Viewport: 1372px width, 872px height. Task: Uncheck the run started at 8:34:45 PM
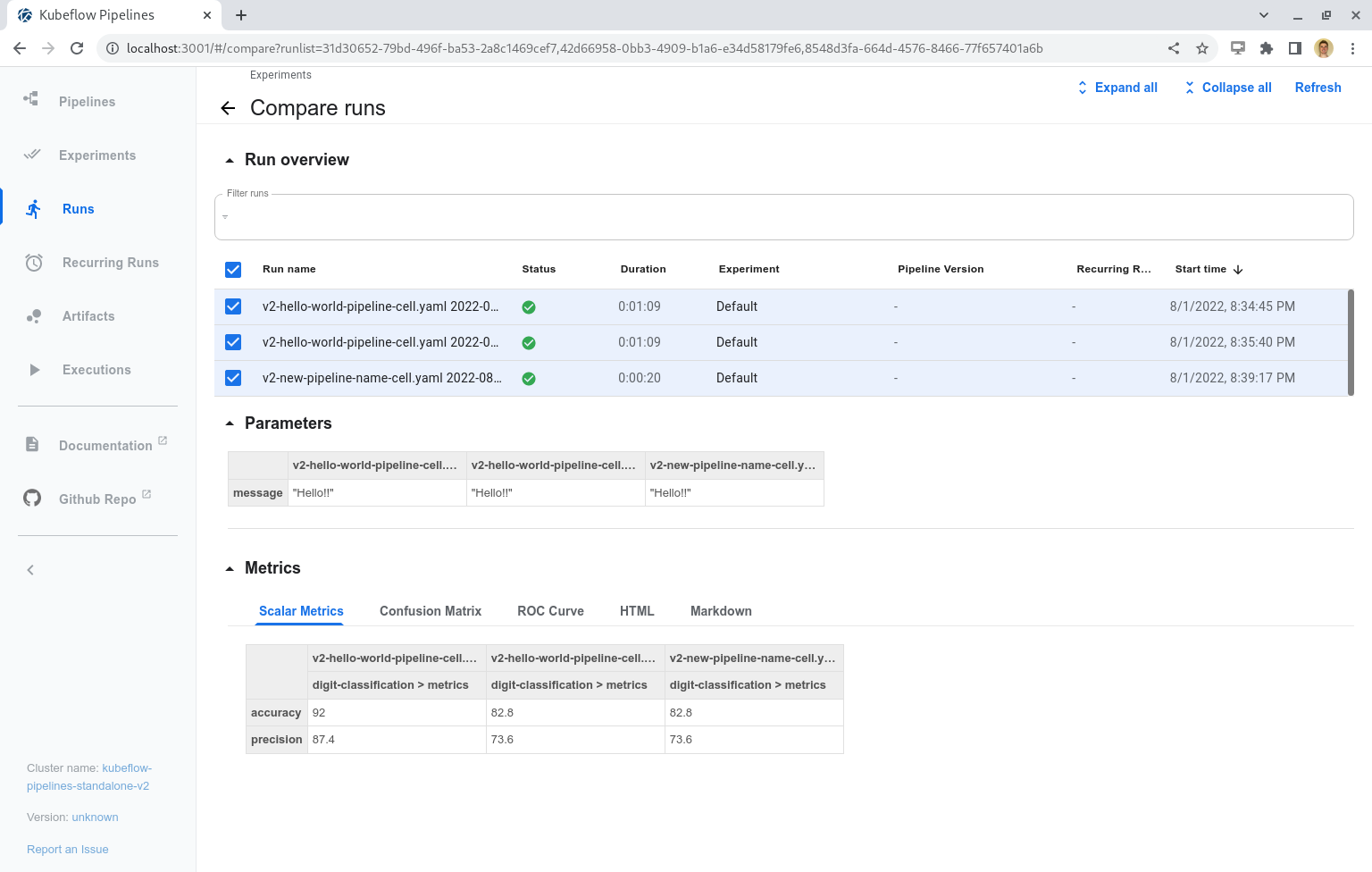(x=233, y=306)
